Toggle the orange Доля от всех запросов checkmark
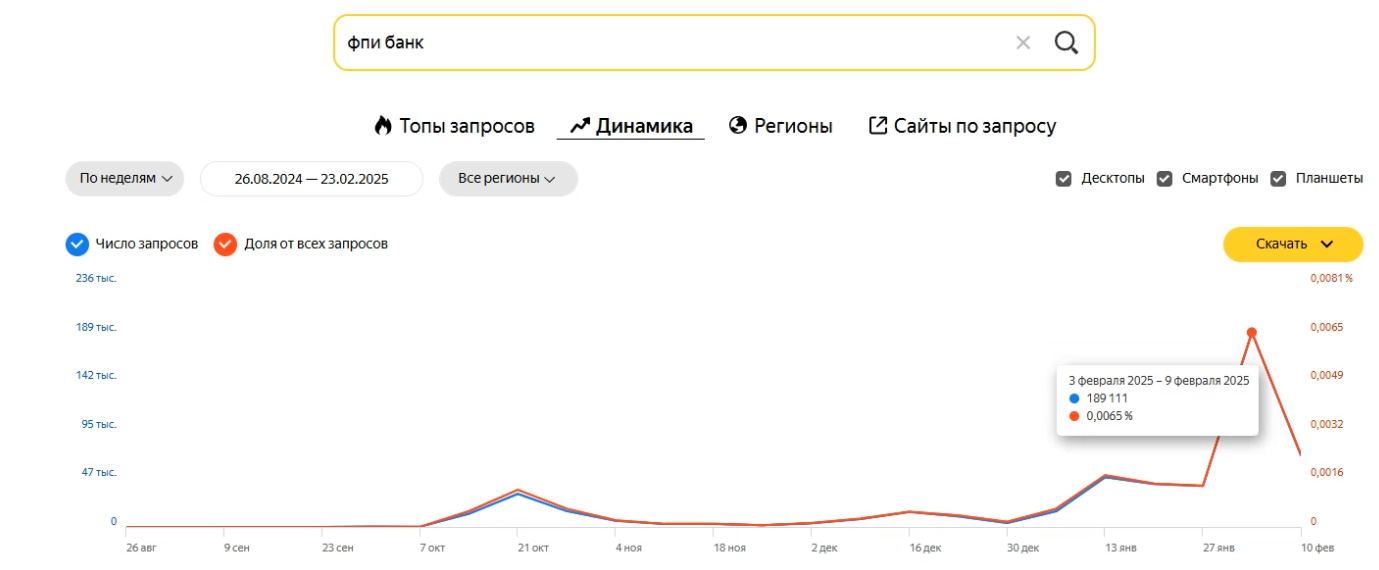1379x570 pixels. pyautogui.click(x=225, y=244)
